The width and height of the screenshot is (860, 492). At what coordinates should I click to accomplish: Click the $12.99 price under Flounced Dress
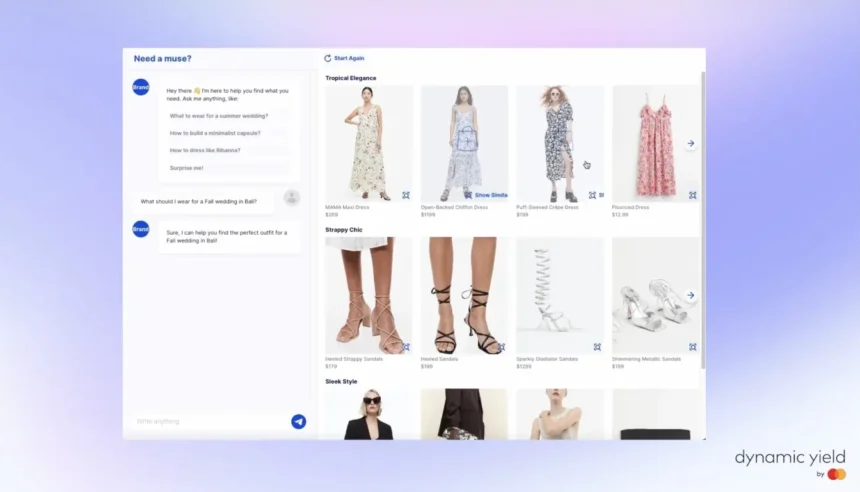click(620, 215)
